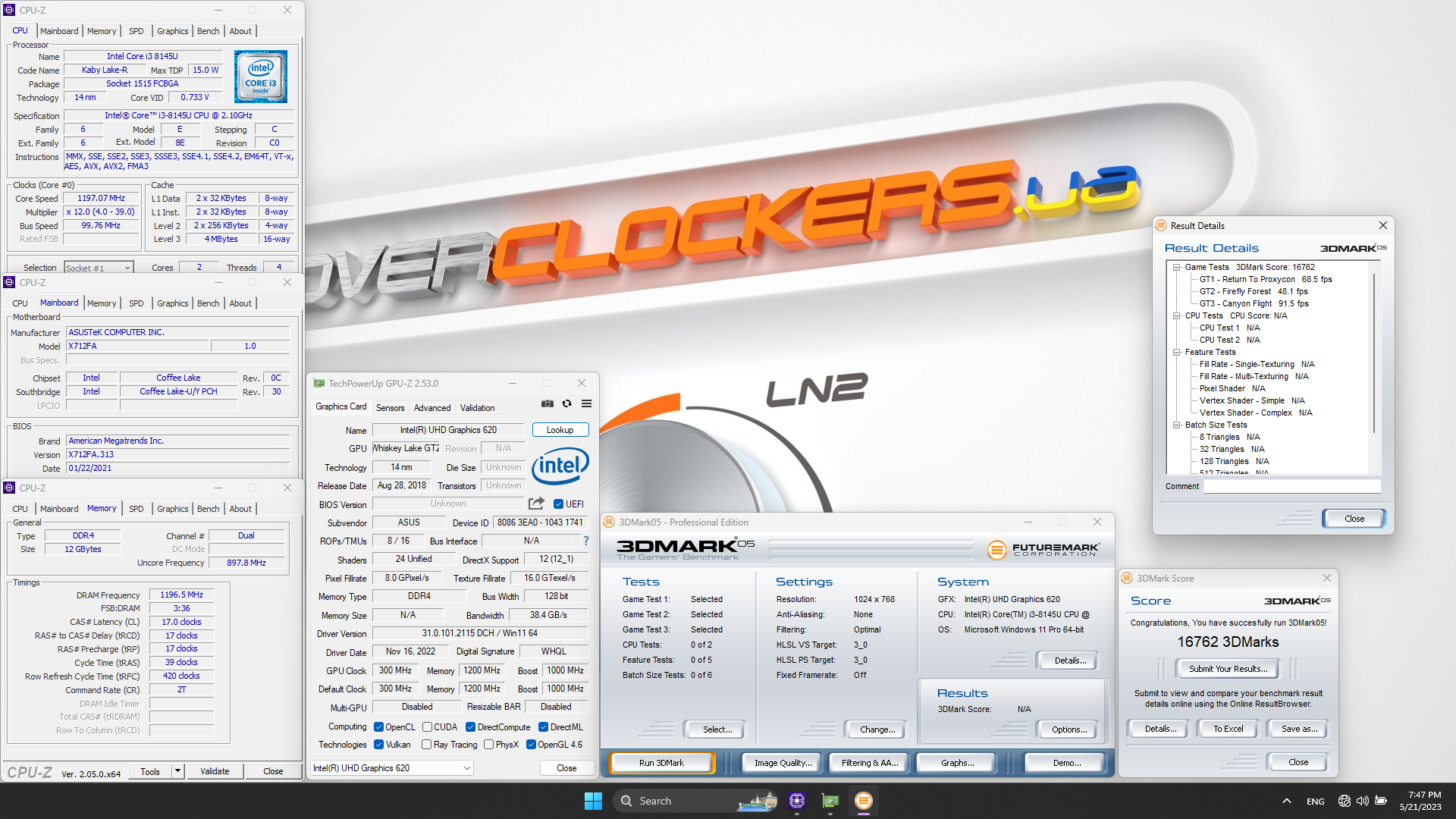1456x819 pixels.
Task: Open network globe tray icon
Action: pos(1344,801)
